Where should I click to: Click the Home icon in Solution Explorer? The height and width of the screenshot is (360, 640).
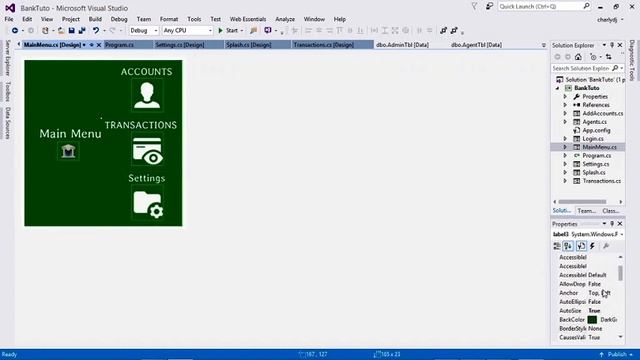pyautogui.click(x=578, y=57)
